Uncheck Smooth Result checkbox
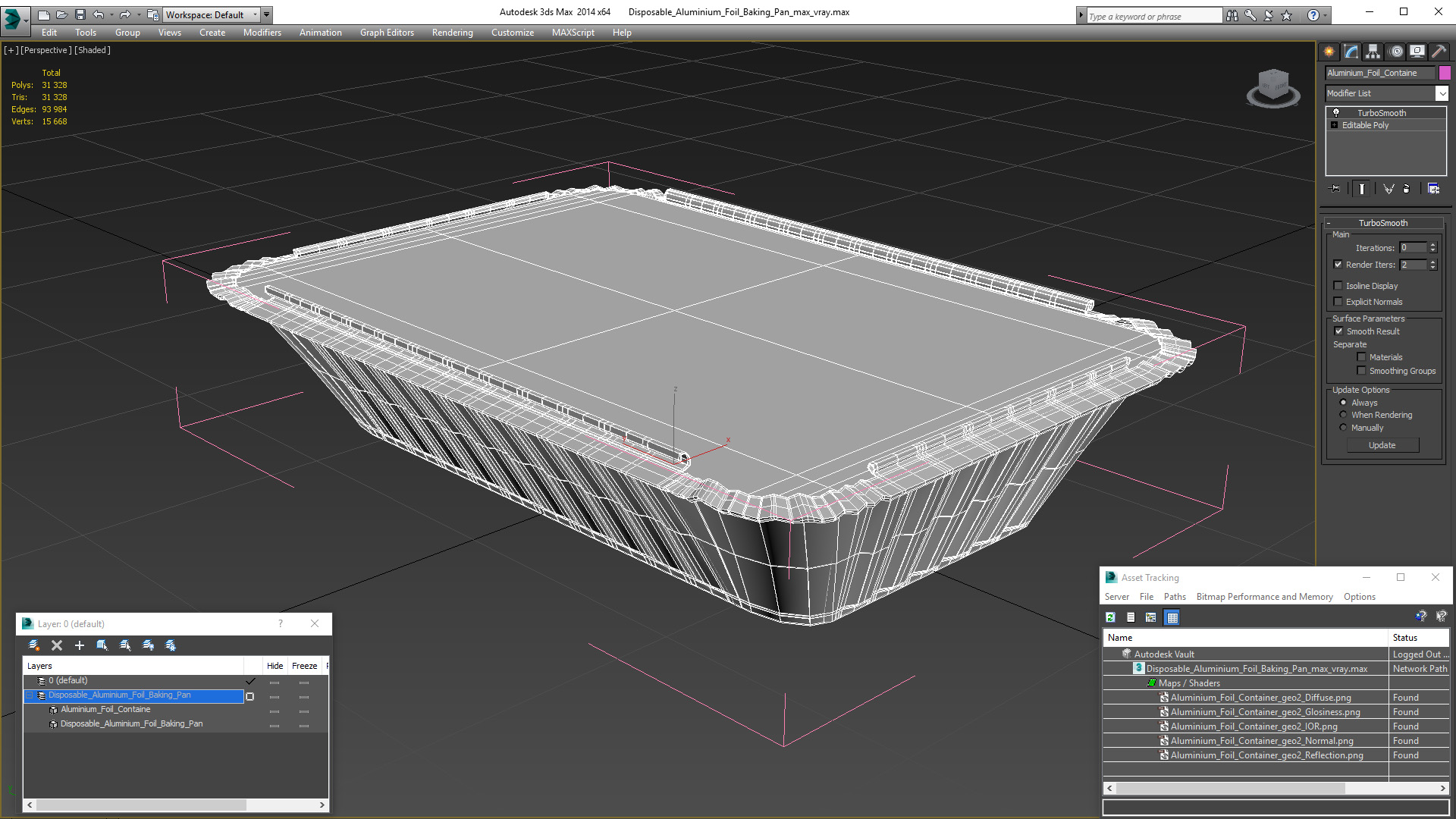Image resolution: width=1456 pixels, height=819 pixels. [x=1338, y=331]
